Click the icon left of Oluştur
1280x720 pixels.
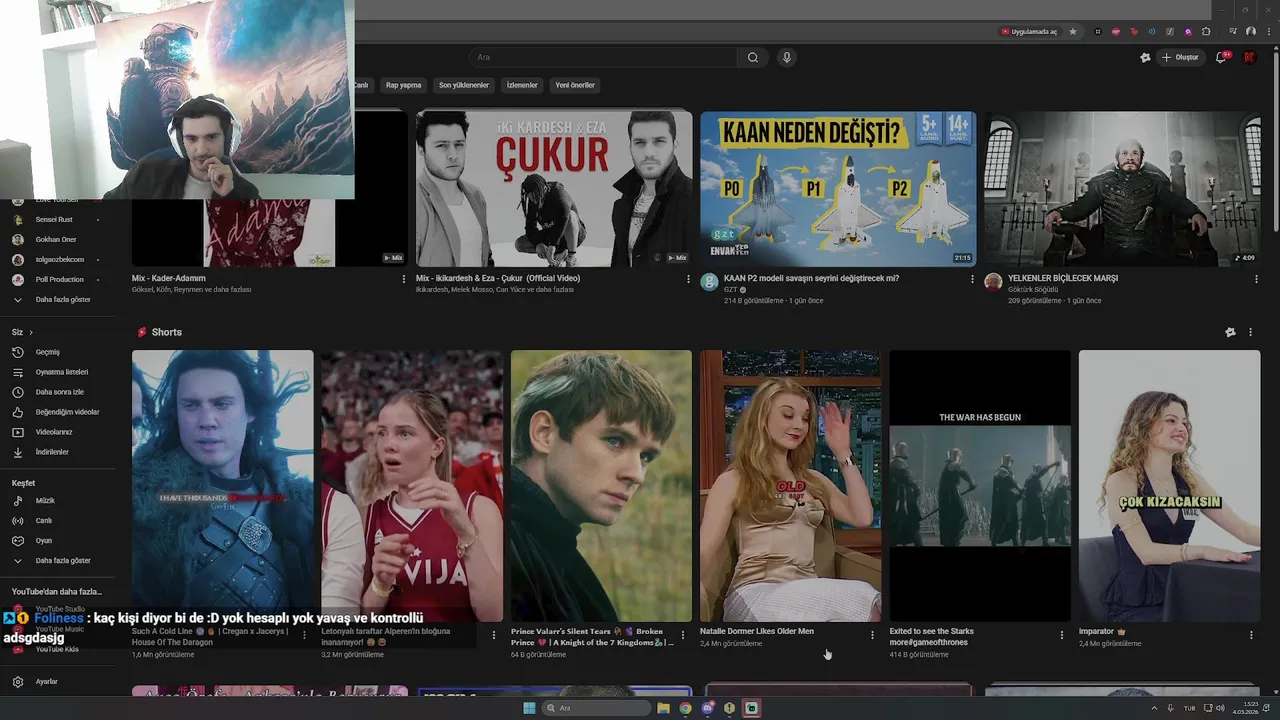pyautogui.click(x=1145, y=57)
